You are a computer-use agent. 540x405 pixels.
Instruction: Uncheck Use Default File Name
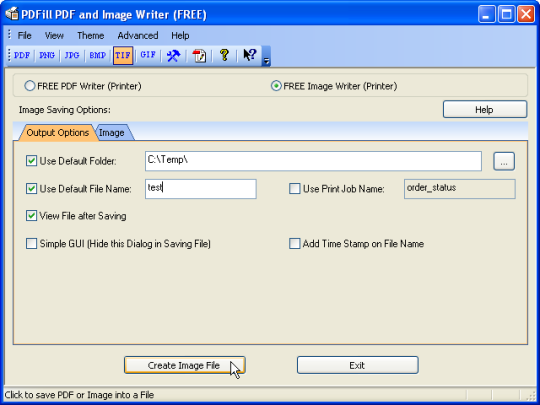[31, 189]
